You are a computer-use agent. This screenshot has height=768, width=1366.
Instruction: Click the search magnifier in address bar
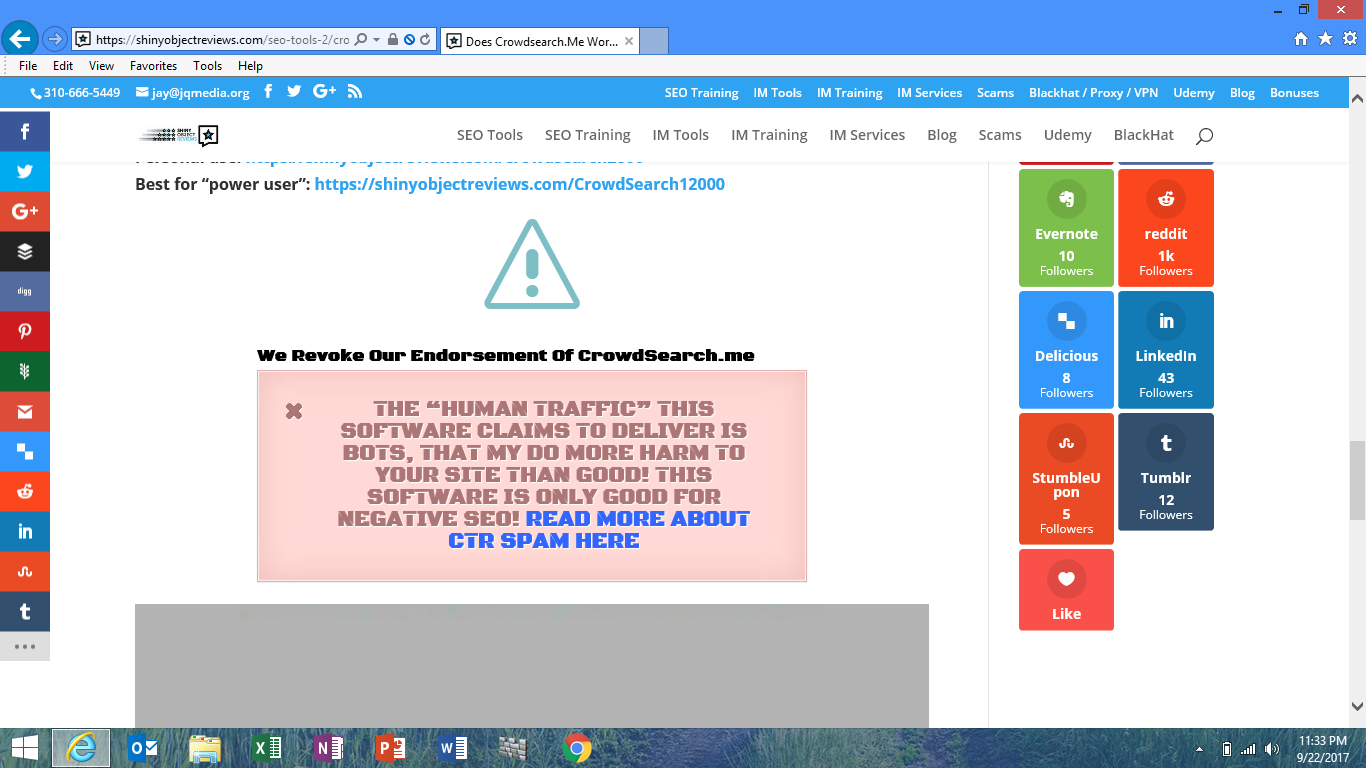361,40
